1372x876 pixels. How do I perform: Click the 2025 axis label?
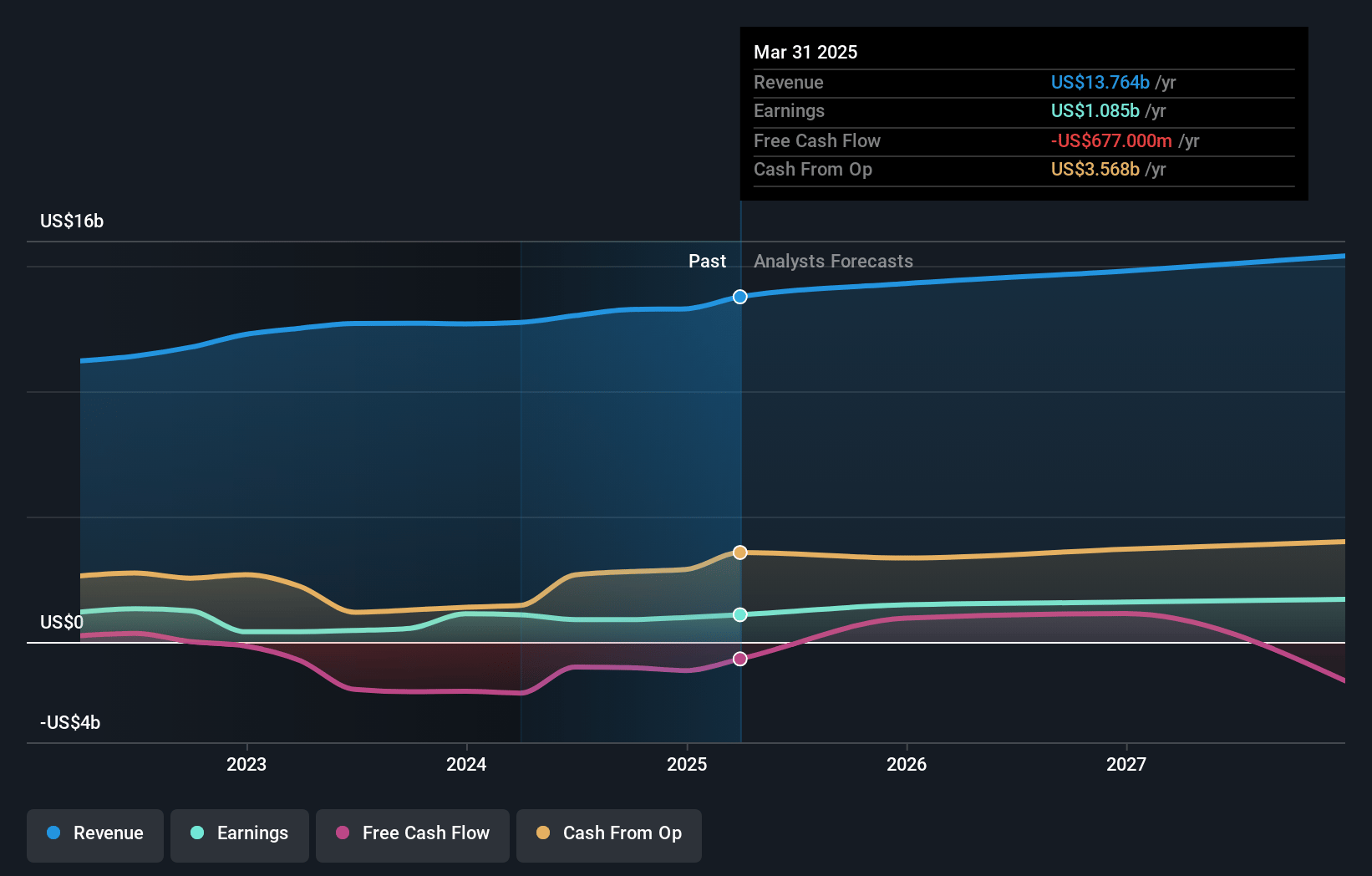click(687, 764)
